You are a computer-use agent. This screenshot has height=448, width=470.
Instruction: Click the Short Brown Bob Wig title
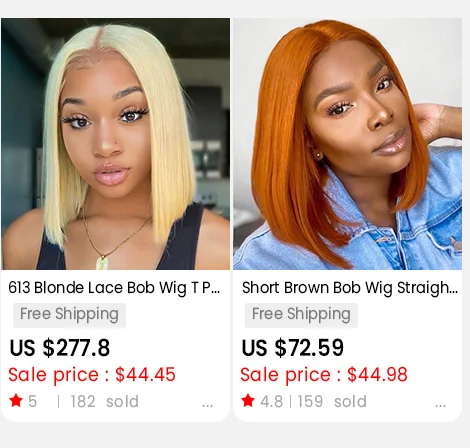[x=350, y=288]
